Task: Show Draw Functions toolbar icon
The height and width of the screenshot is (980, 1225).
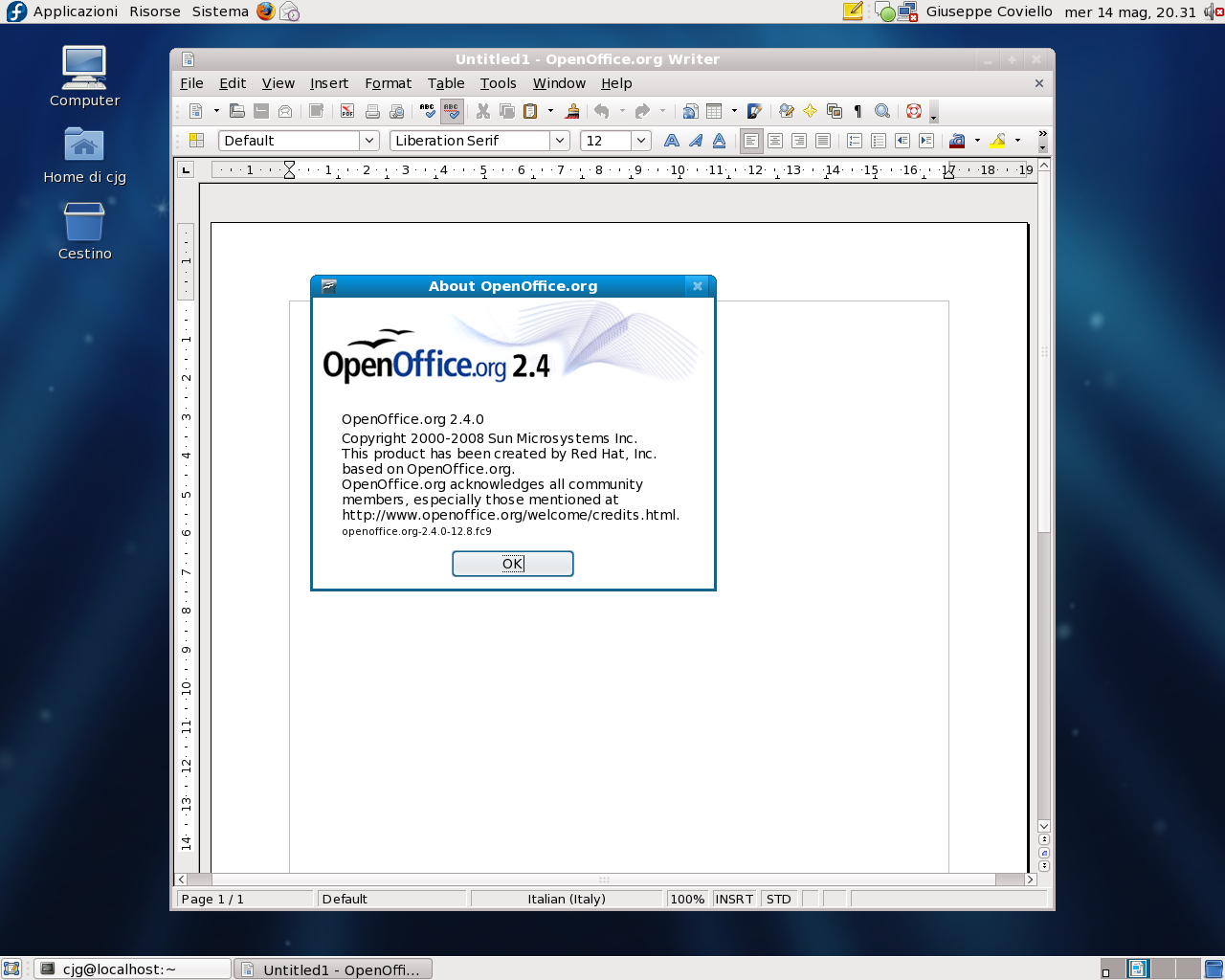Action: pyautogui.click(x=754, y=111)
